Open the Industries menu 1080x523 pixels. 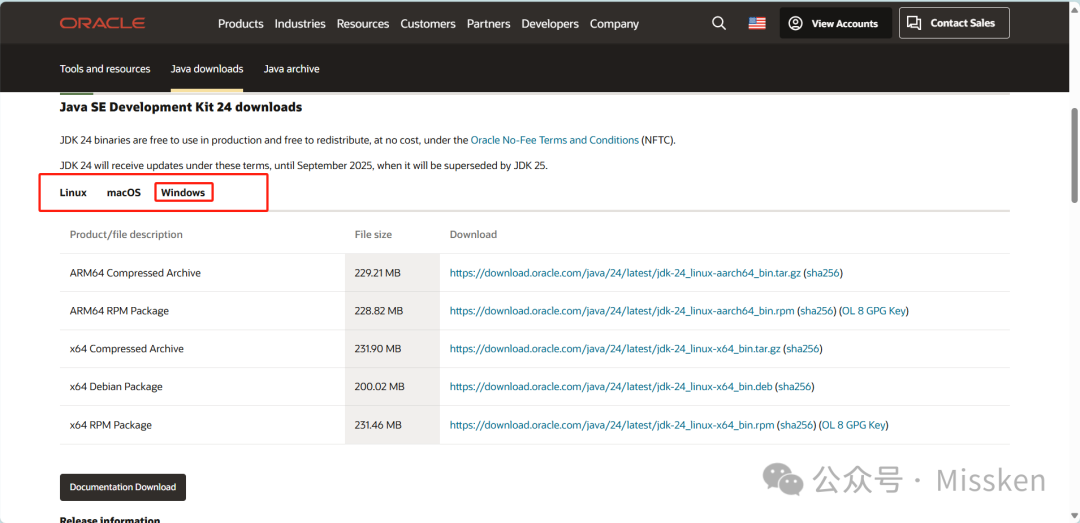tap(300, 23)
